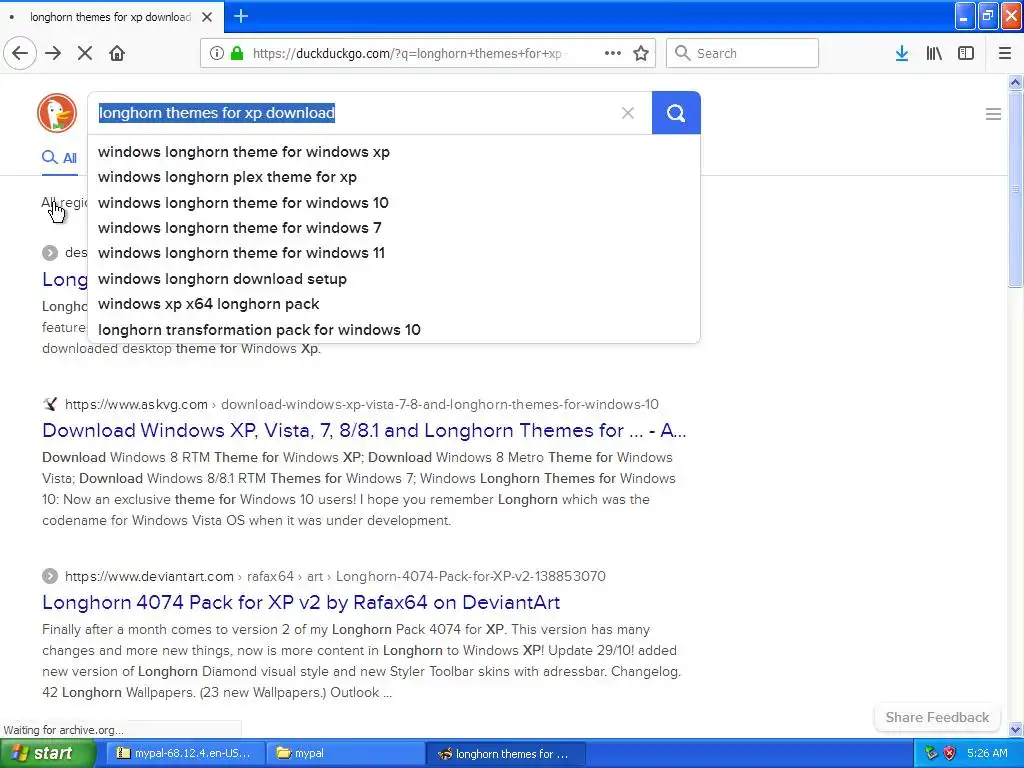Open DuckDuckGo side menu icon
The image size is (1024, 768).
click(x=993, y=114)
